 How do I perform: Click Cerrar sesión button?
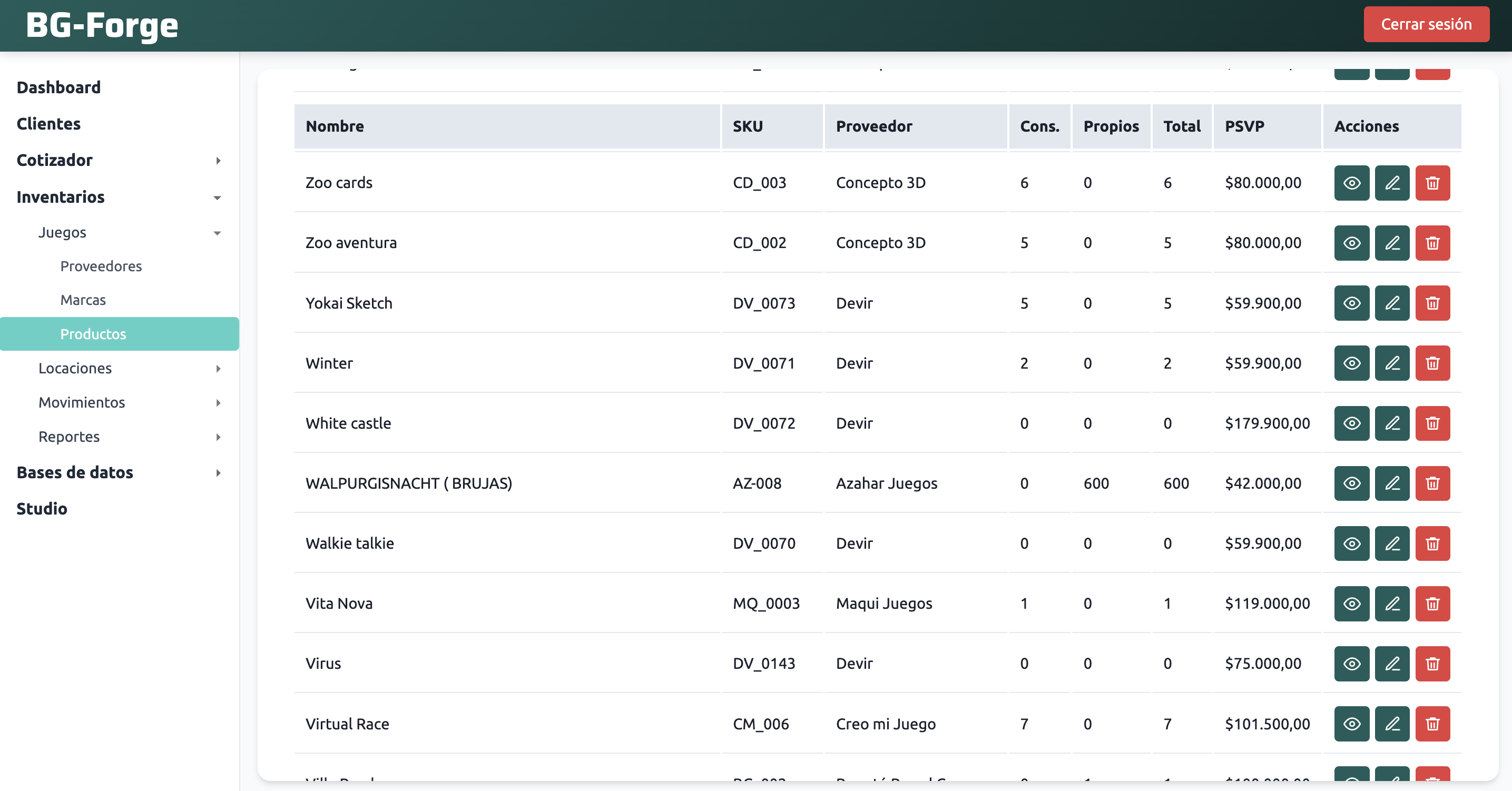coord(1426,24)
